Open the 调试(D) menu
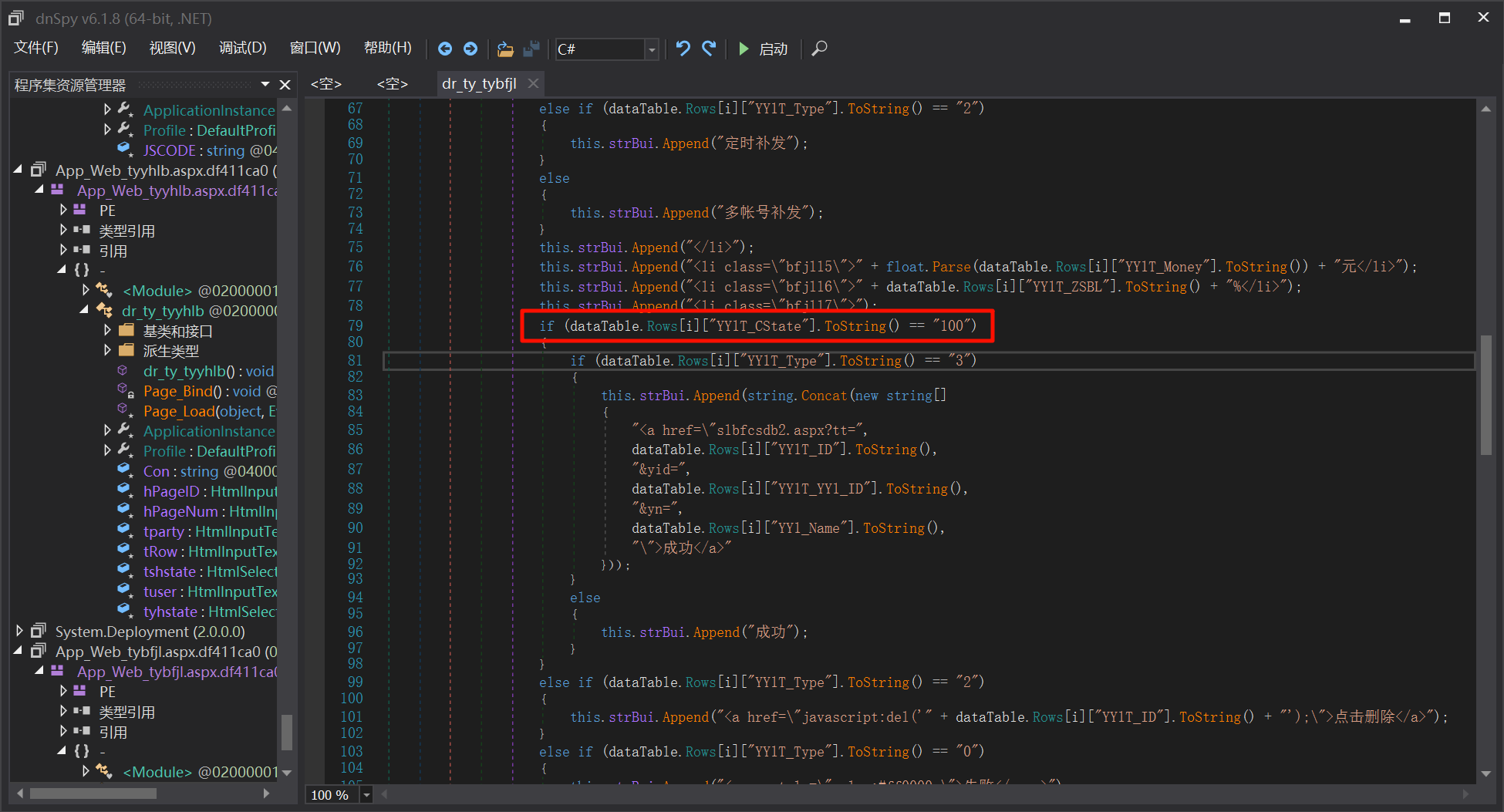The height and width of the screenshot is (812, 1504). click(242, 48)
